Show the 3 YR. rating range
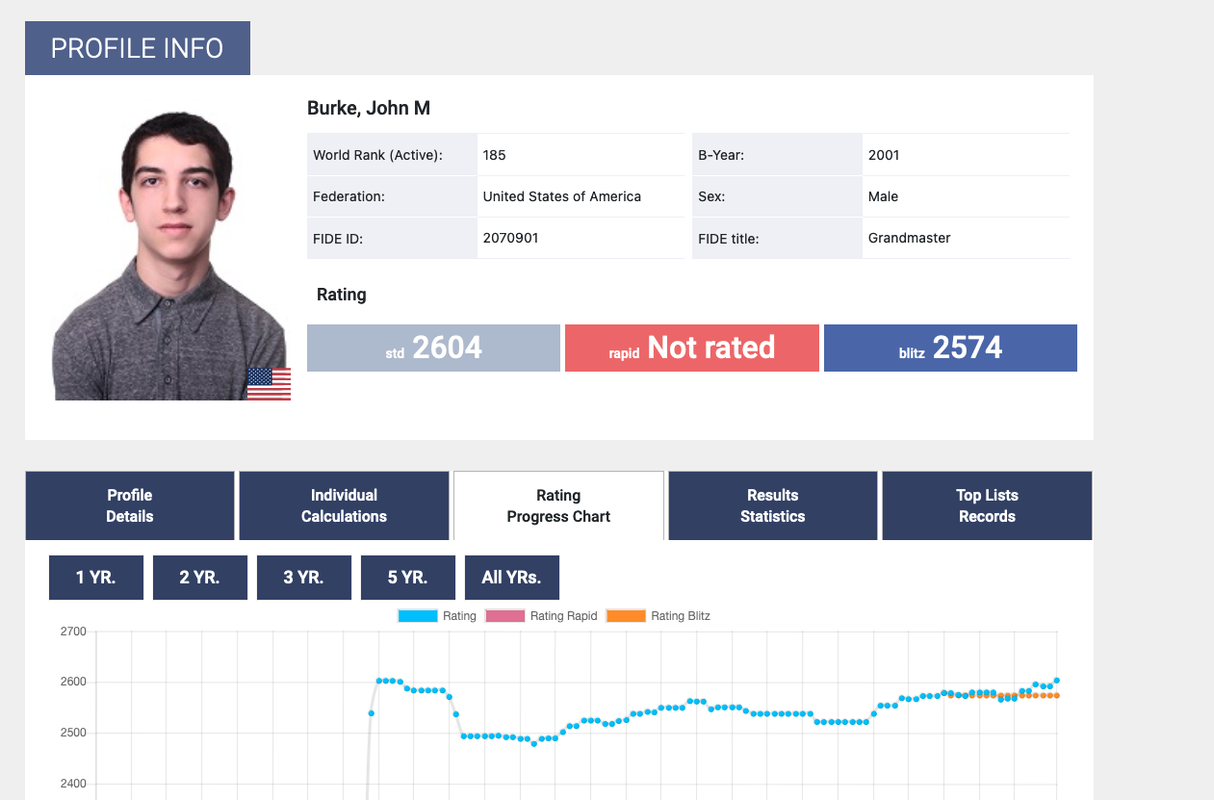Screen dimensions: 1214x800 [304, 578]
